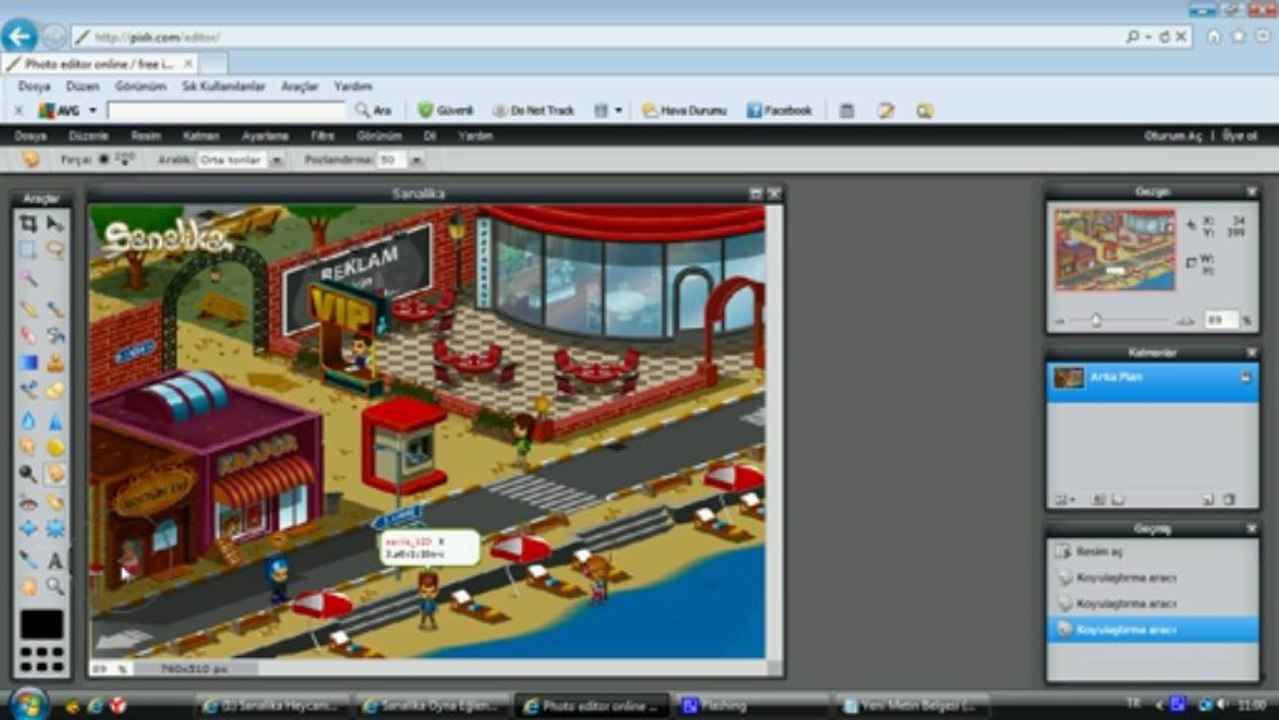
Task: Select the Arka Plan layer thumbnail
Action: [x=1069, y=378]
